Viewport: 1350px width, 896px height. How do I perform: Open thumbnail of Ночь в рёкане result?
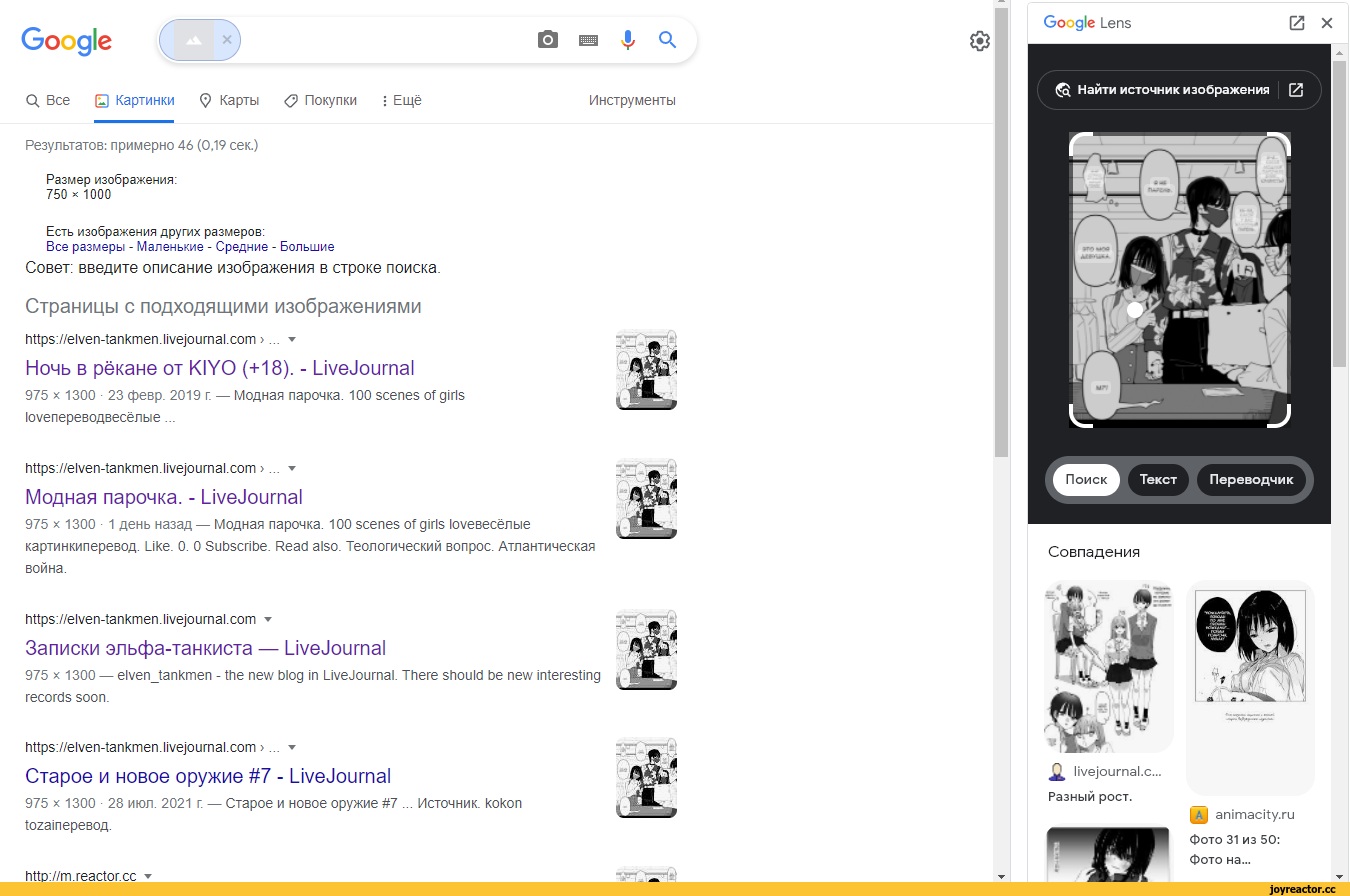[x=646, y=369]
